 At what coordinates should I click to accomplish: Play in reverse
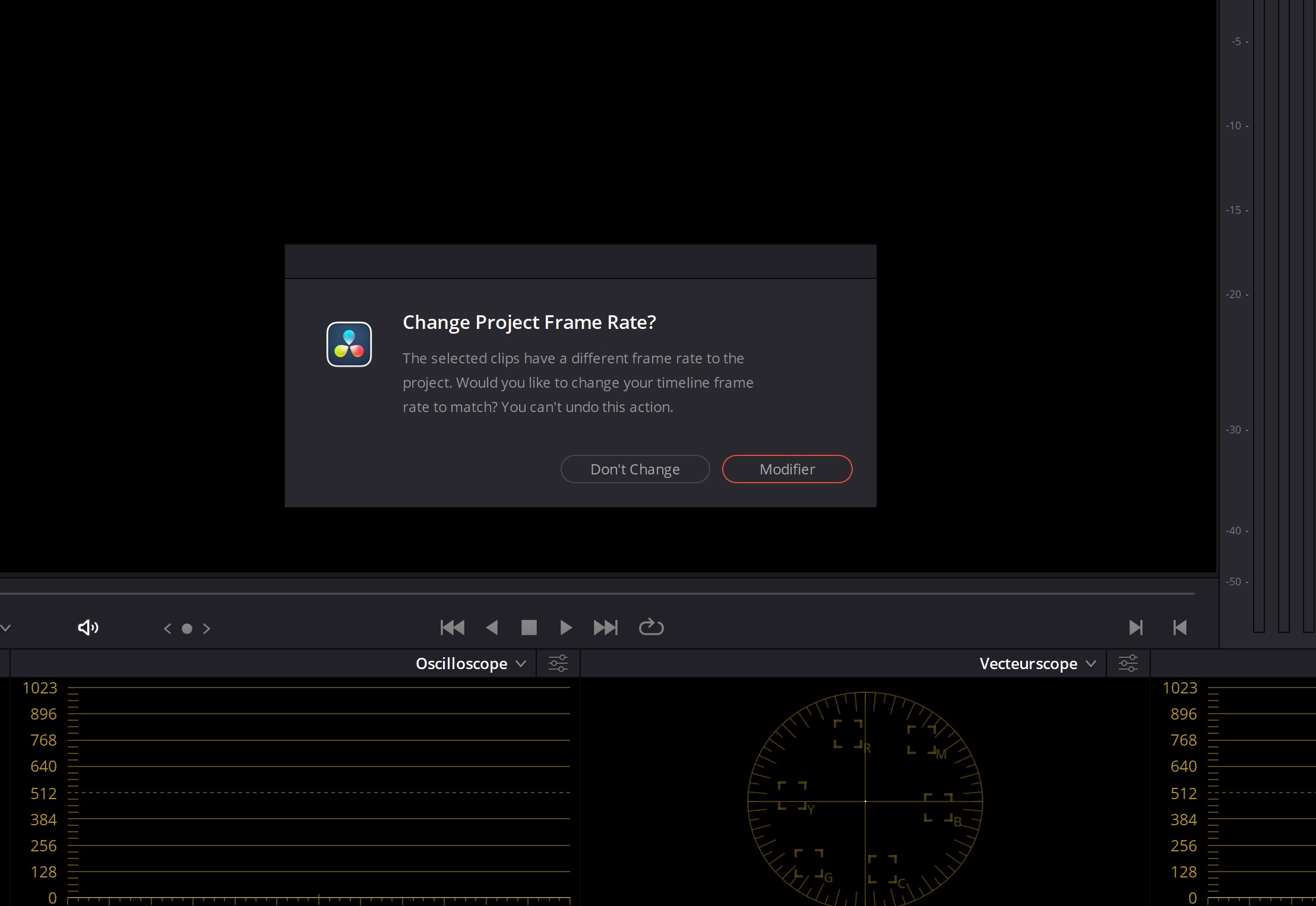[x=492, y=628]
